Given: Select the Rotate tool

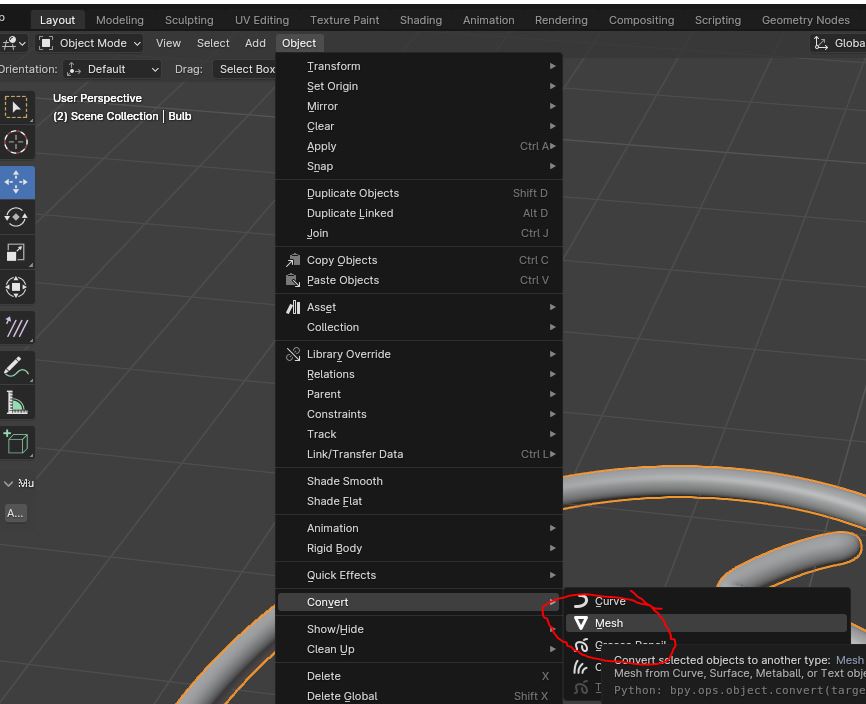Looking at the screenshot, I should click(x=16, y=217).
